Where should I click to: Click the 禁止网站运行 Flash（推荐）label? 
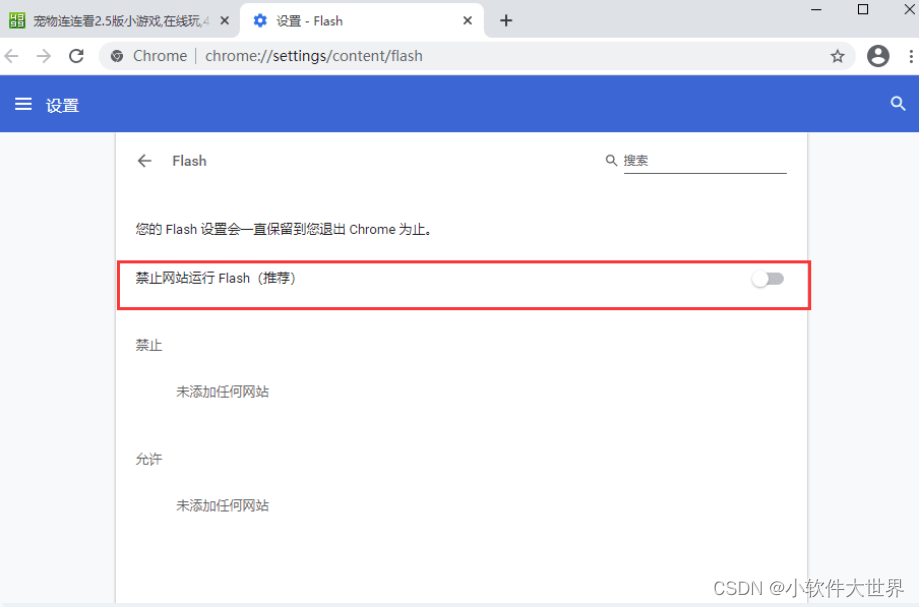pyautogui.click(x=216, y=278)
